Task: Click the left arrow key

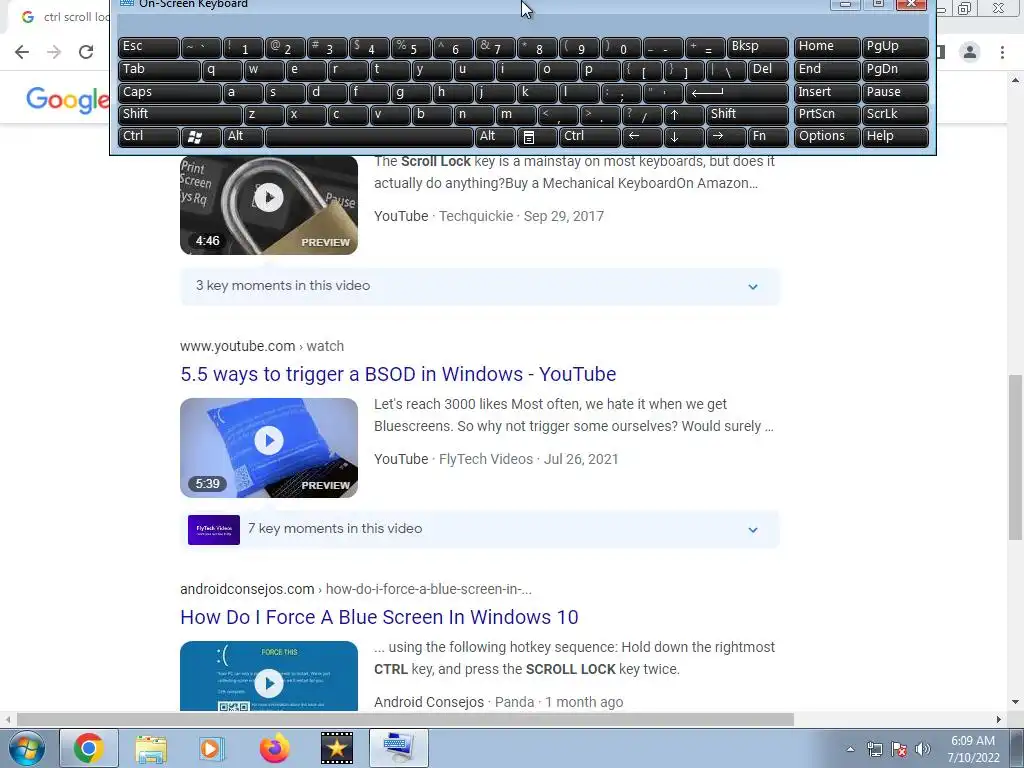Action: (x=642, y=136)
